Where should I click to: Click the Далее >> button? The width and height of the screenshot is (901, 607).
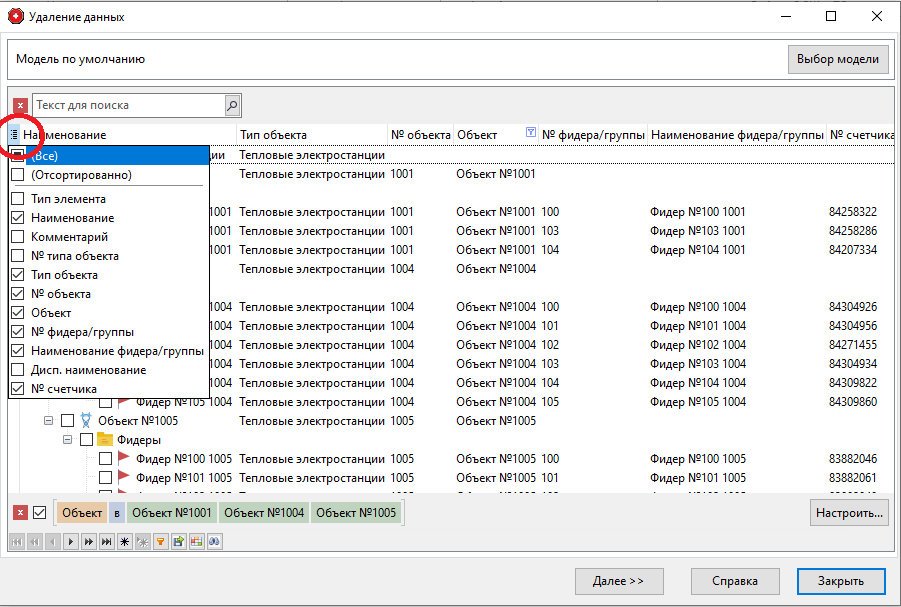tap(619, 581)
